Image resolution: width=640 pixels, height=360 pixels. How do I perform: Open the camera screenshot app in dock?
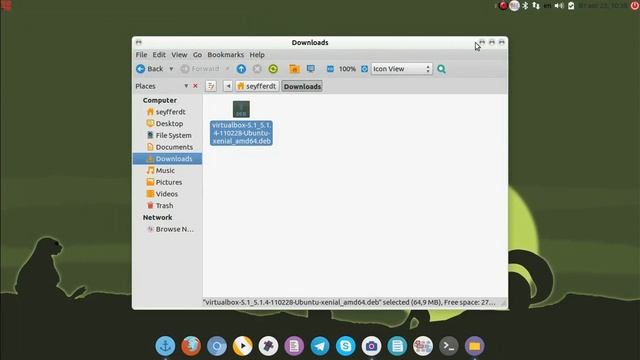371,346
